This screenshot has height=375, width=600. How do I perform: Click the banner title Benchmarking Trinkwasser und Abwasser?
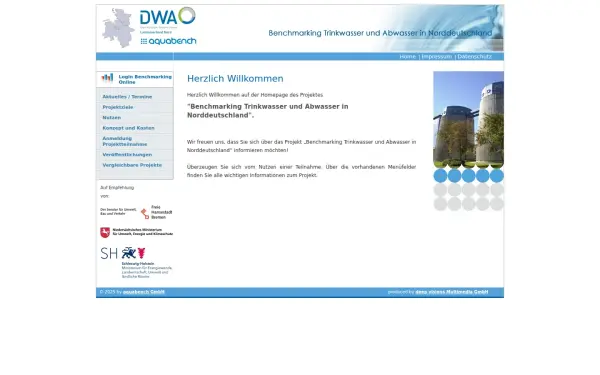point(380,33)
